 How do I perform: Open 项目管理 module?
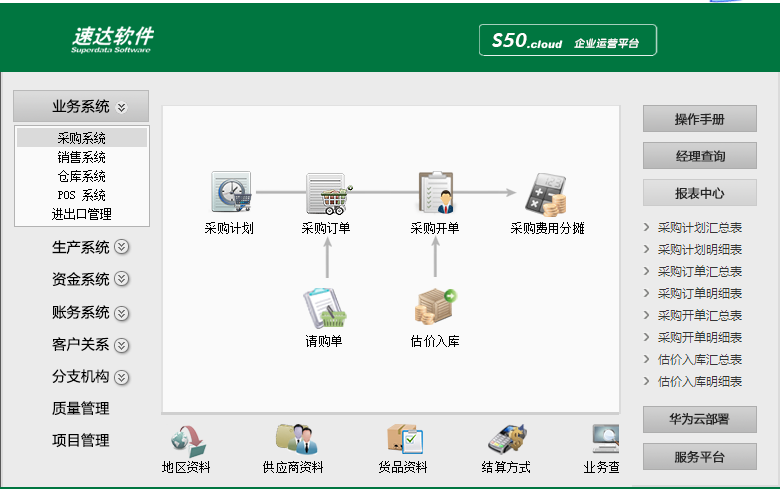tap(81, 440)
